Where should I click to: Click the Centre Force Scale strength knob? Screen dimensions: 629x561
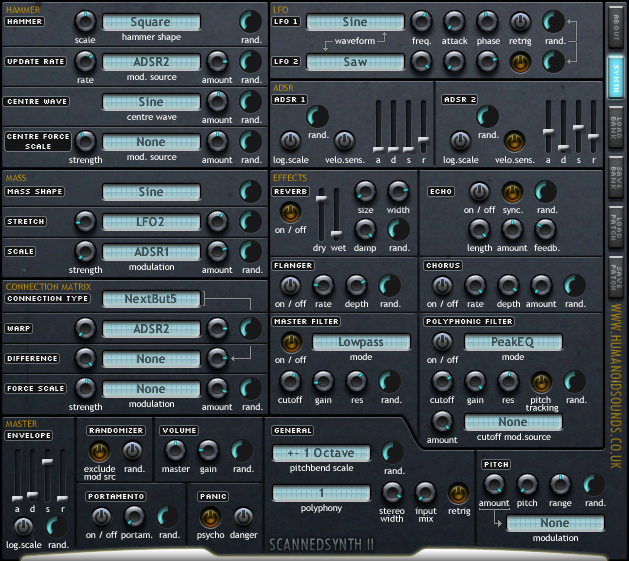tap(85, 141)
